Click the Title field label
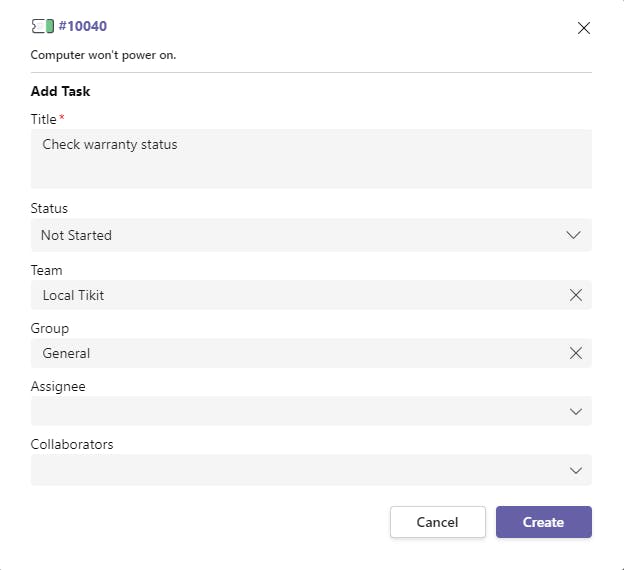The image size is (624, 570). tap(44, 119)
